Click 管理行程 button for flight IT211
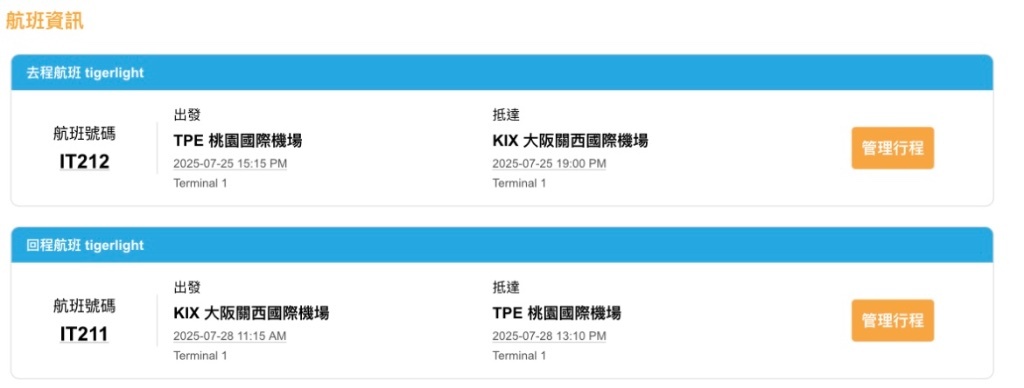This screenshot has width=1024, height=388. pos(892,321)
